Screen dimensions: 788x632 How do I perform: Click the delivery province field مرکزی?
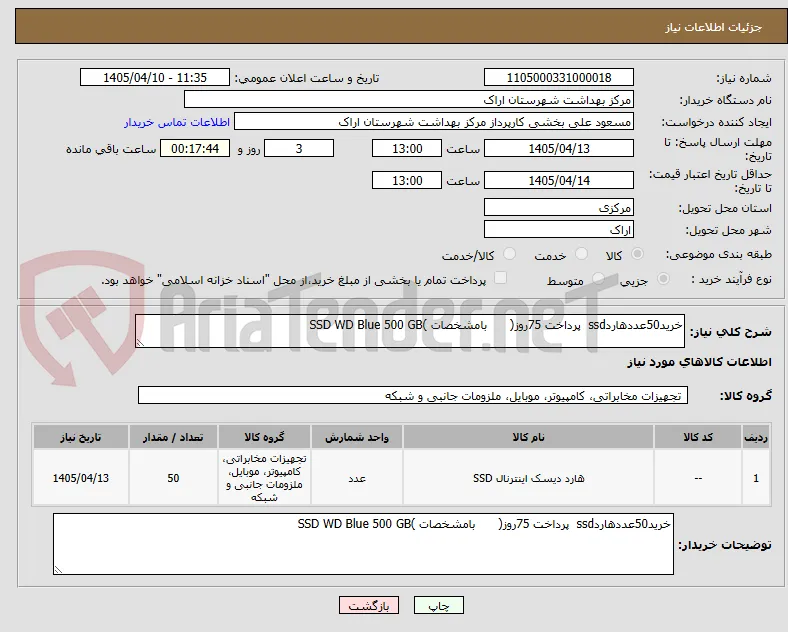tap(559, 207)
